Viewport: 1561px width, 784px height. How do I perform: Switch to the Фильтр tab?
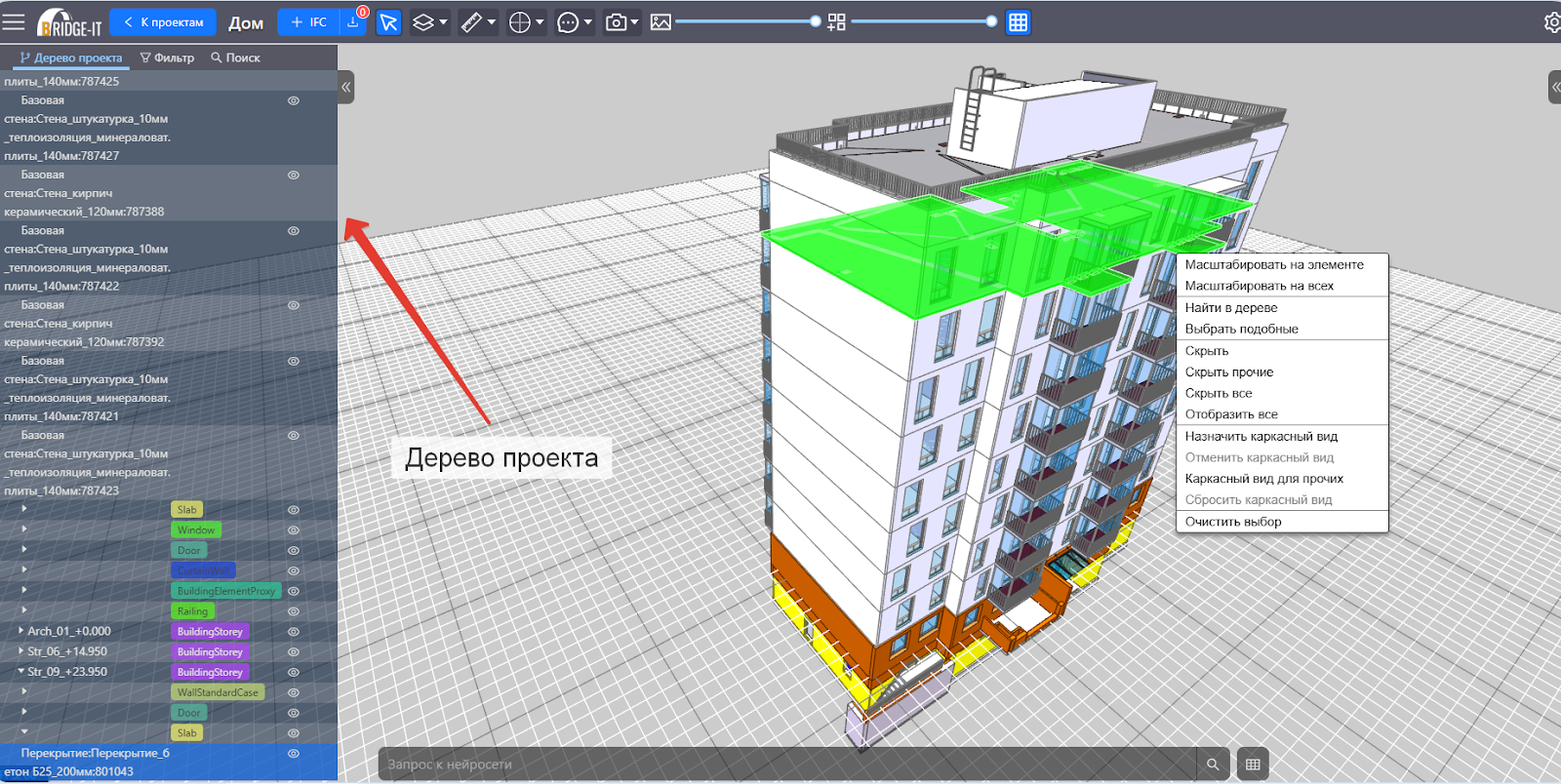[x=167, y=58]
